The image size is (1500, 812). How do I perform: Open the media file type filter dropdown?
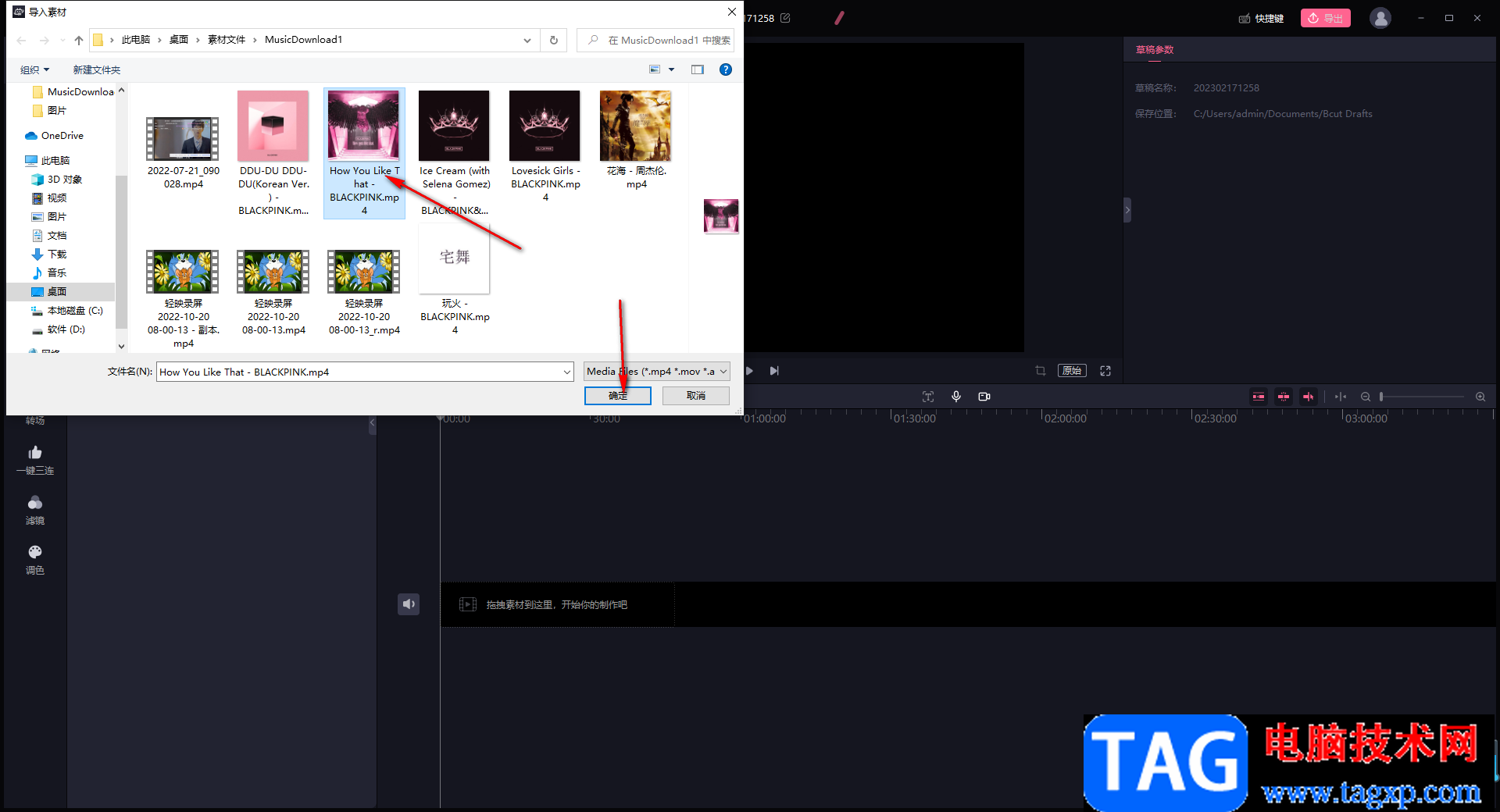tap(657, 372)
